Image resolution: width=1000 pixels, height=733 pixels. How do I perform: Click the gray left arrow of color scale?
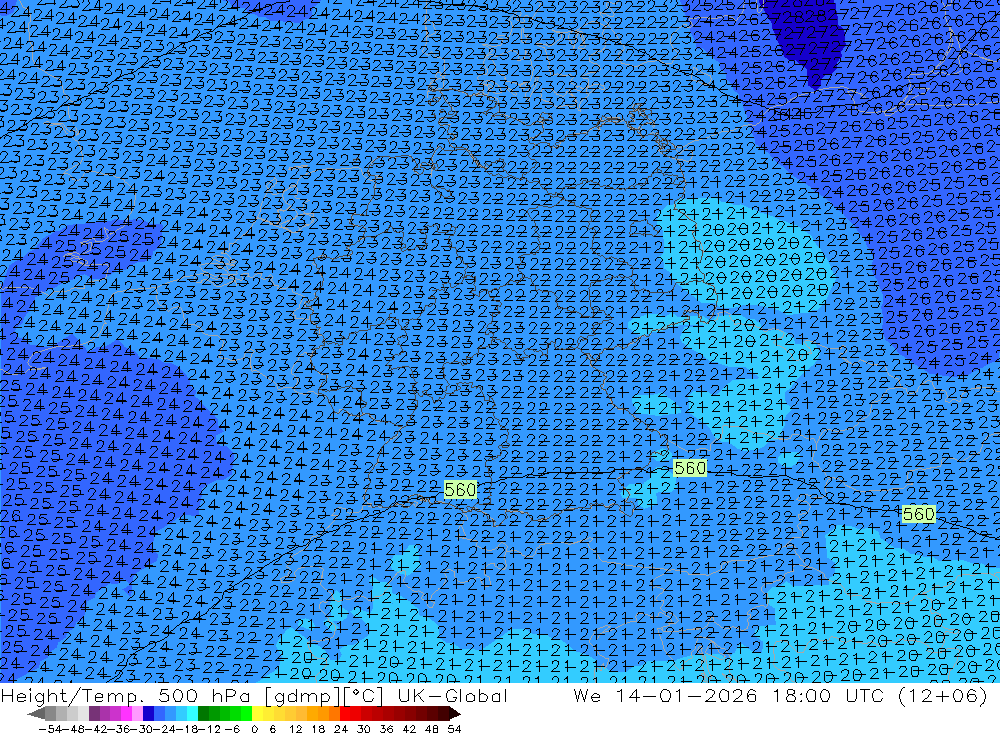36,713
